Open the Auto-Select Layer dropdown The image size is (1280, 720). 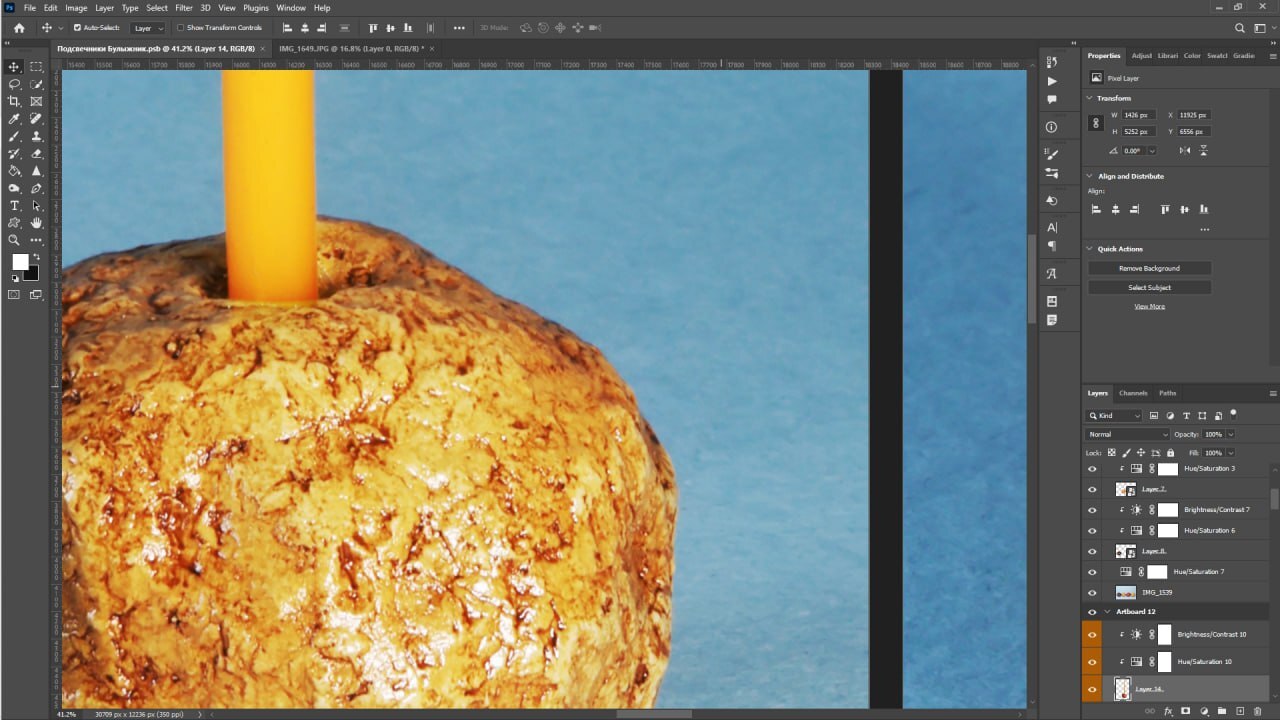click(148, 28)
